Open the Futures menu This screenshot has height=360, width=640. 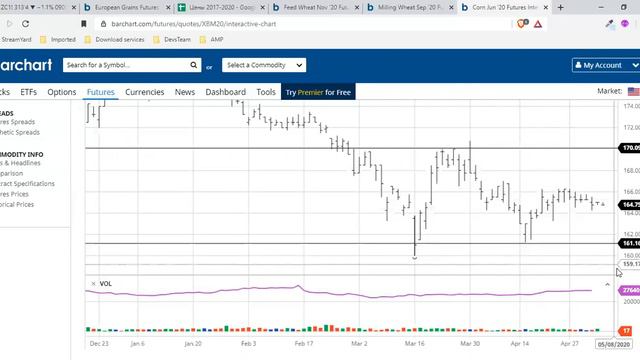click(100, 92)
